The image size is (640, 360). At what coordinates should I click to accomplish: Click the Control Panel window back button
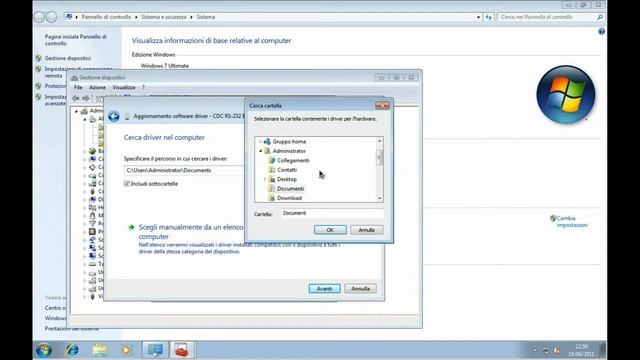[39, 17]
